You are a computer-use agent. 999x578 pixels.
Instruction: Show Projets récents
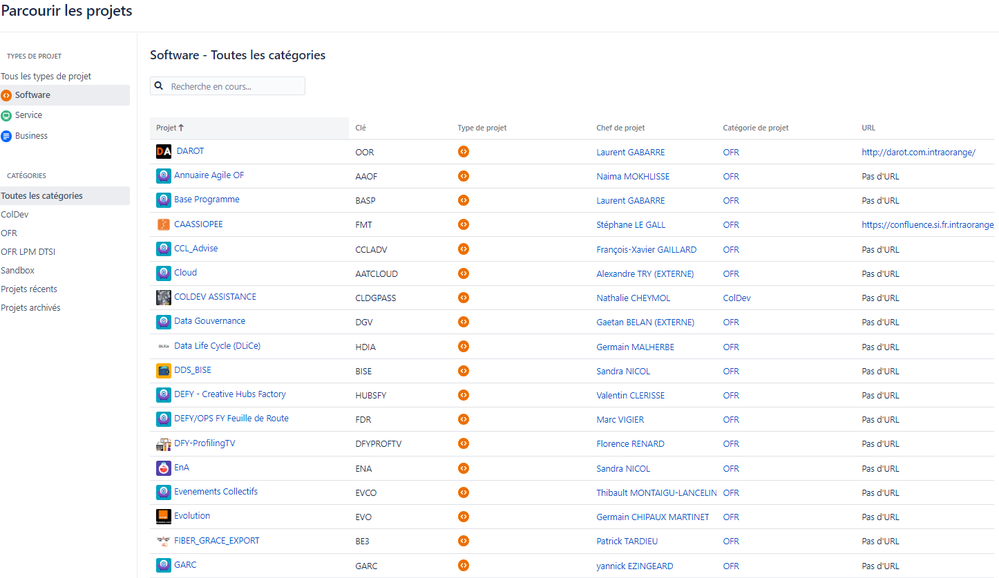[x=29, y=289]
